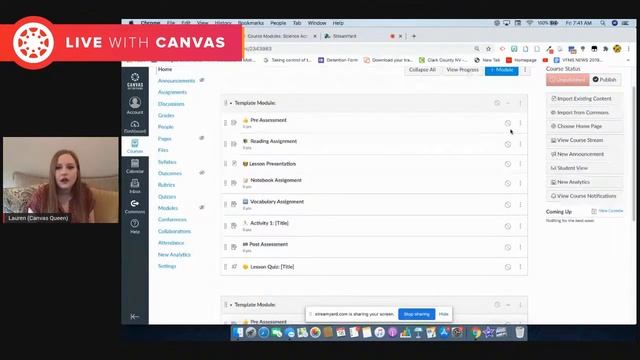Image resolution: width=640 pixels, height=360 pixels.
Task: Open Courses in Canvas sidebar
Action: 135,146
